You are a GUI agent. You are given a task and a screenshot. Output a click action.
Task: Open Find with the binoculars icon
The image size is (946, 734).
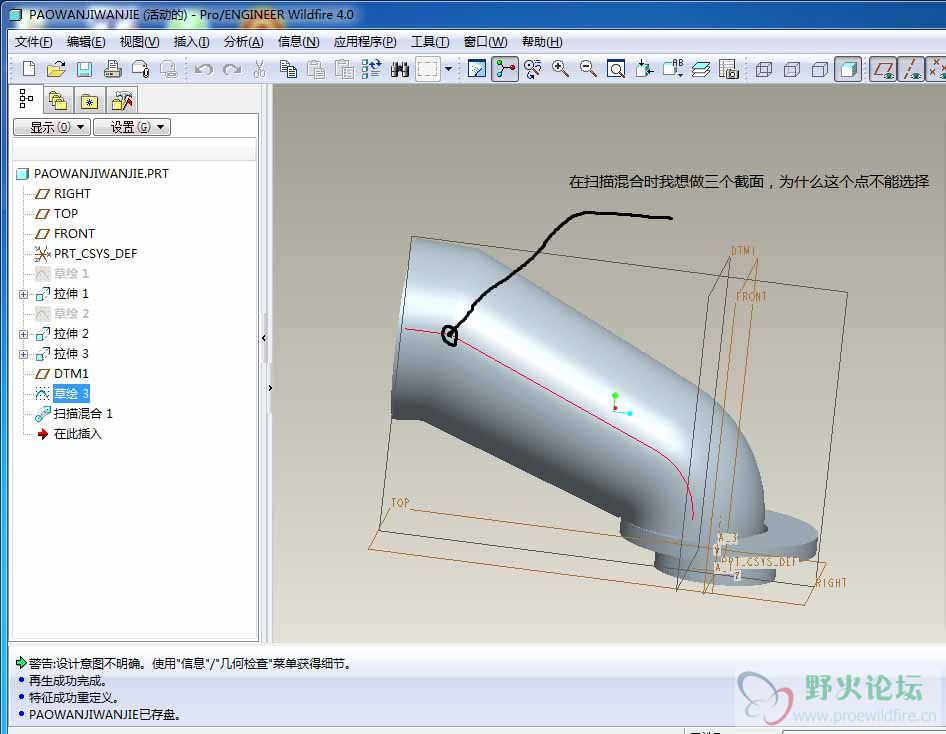click(x=399, y=69)
